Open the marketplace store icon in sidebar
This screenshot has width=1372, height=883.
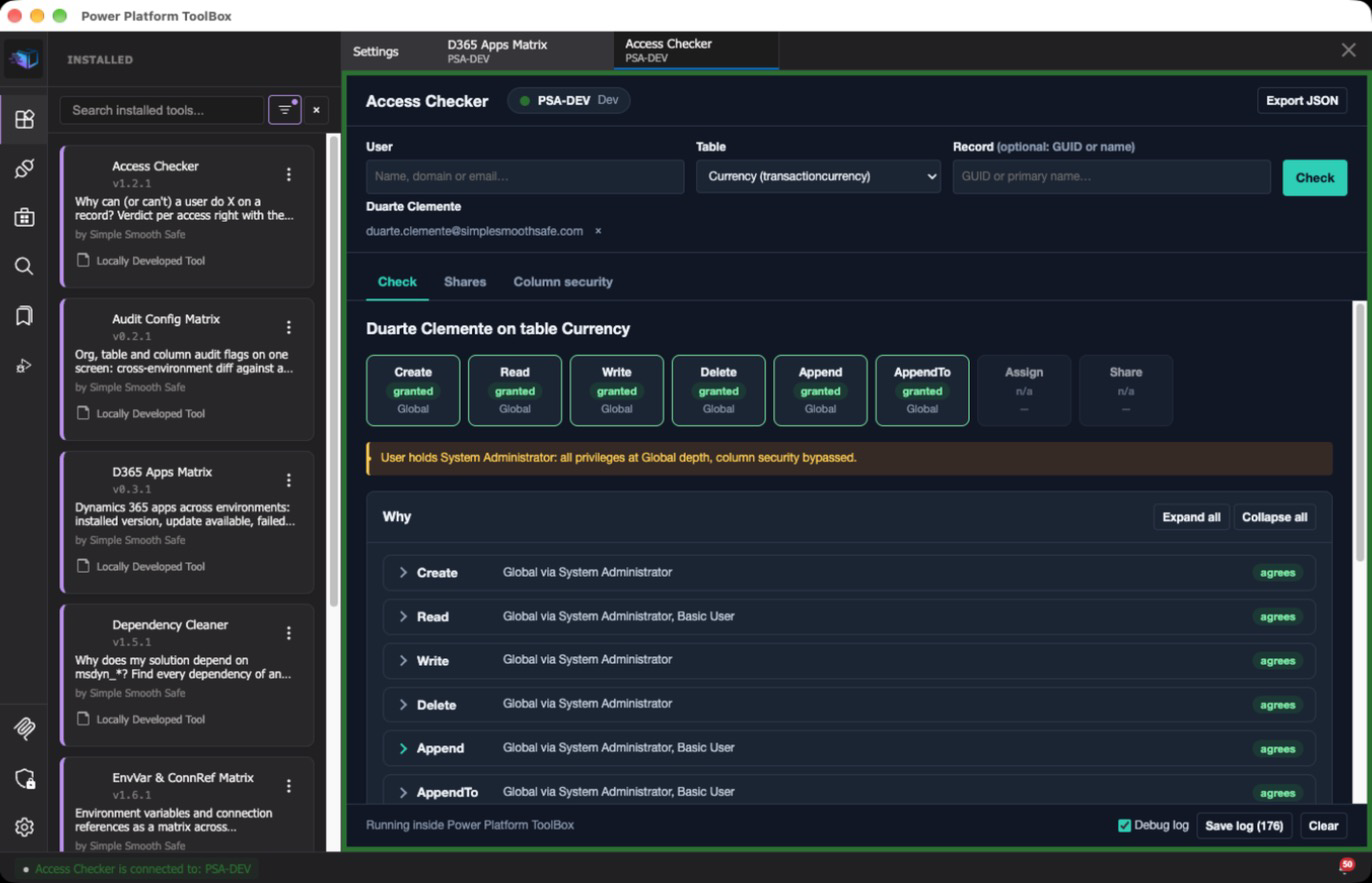click(x=24, y=217)
